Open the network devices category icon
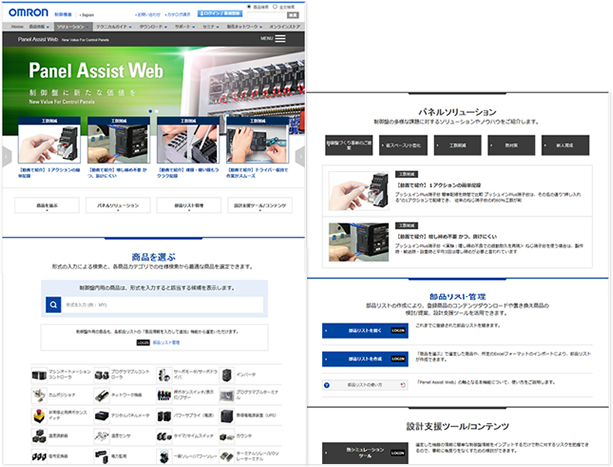This screenshot has width=613, height=467. coord(102,395)
